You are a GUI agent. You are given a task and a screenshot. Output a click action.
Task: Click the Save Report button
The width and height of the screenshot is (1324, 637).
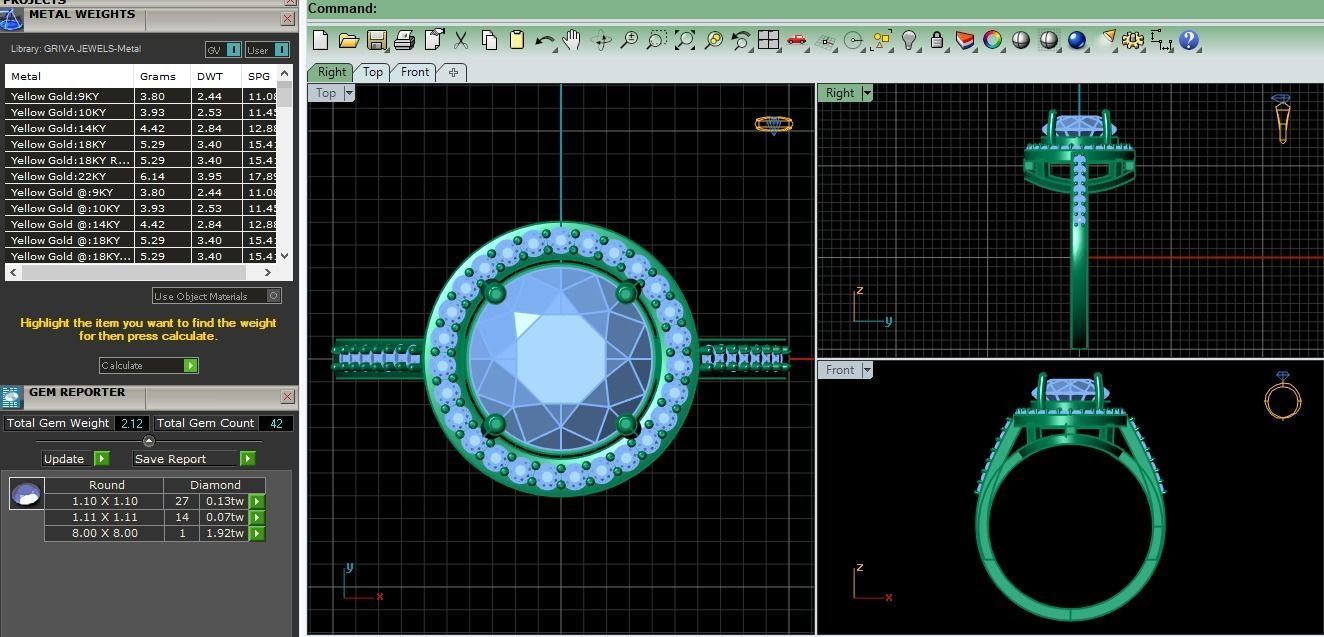tap(194, 459)
